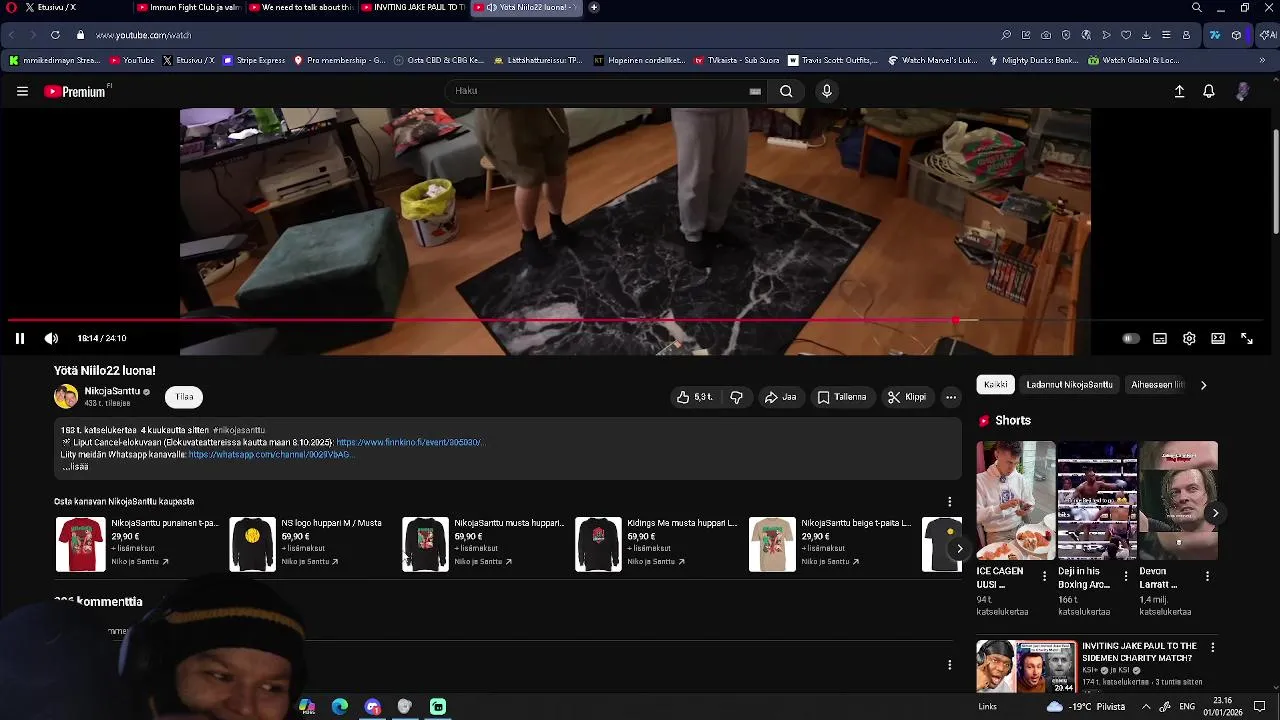Start voice search with the microphone icon
Image resolution: width=1280 pixels, height=720 pixels.
tap(826, 91)
